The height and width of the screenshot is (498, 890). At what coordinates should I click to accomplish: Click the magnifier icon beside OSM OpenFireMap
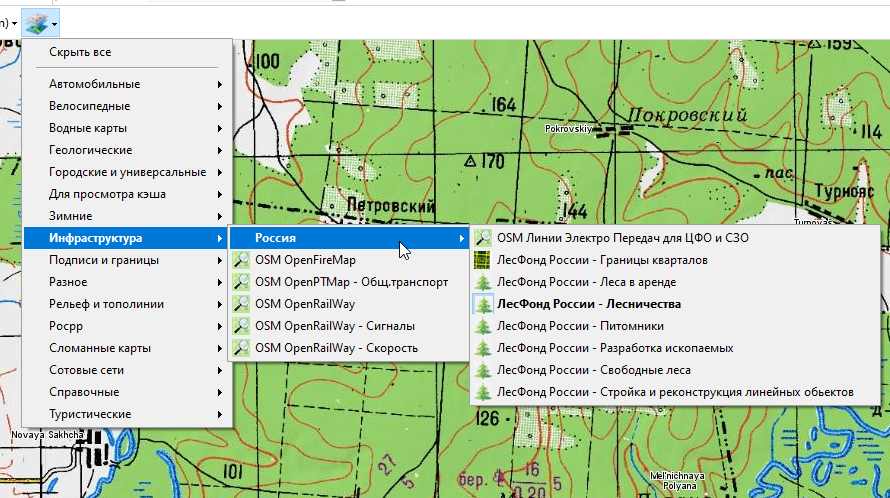241,260
